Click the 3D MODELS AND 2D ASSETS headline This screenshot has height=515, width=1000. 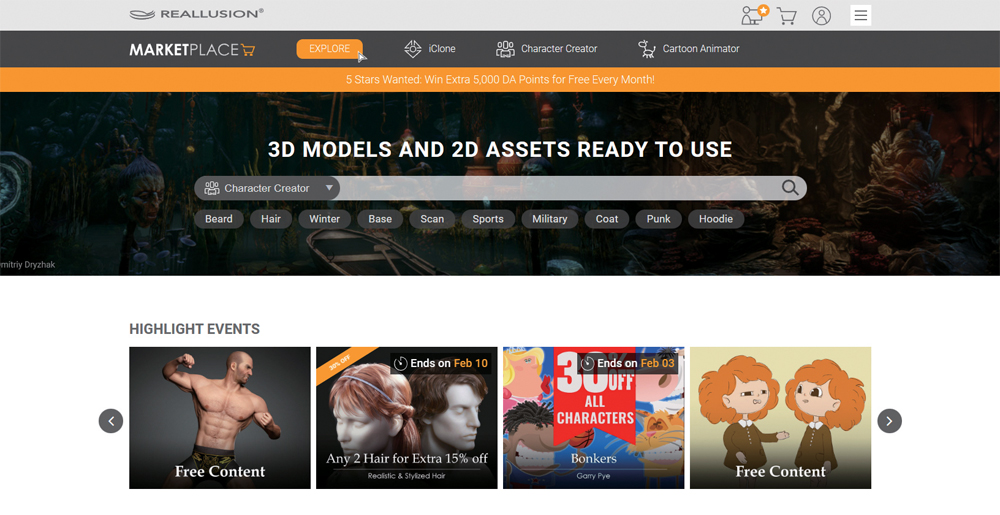[x=500, y=149]
